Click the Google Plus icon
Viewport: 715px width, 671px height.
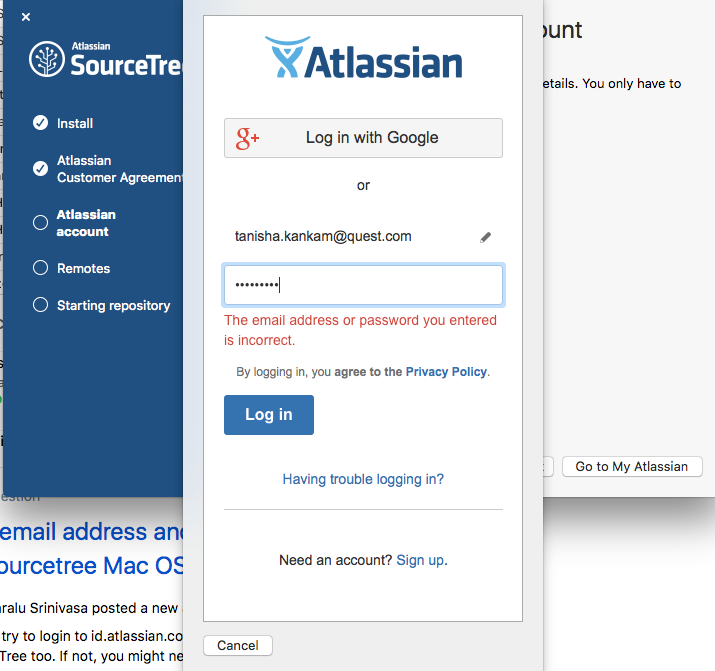(247, 139)
